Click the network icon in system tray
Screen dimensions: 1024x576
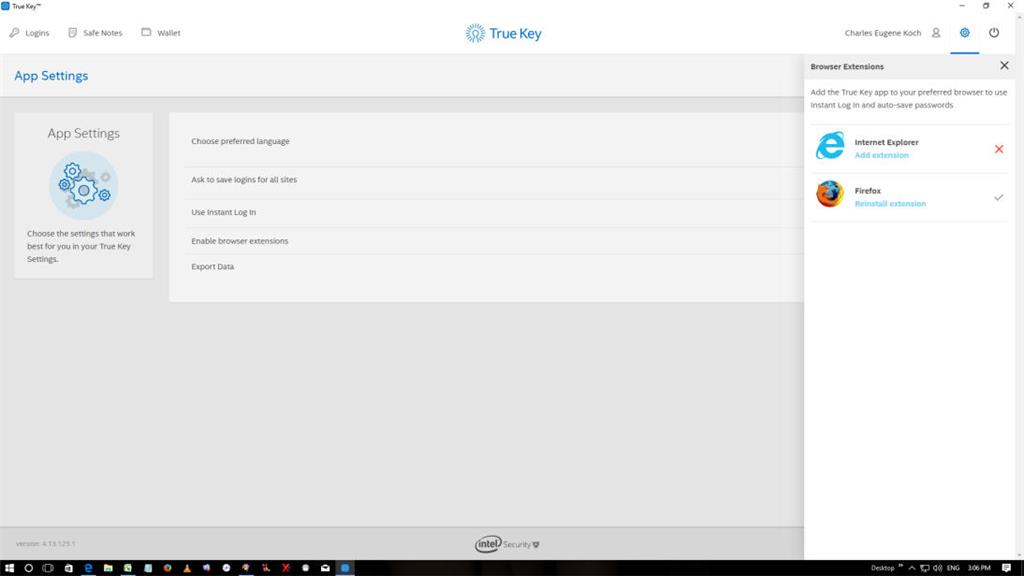(x=925, y=568)
